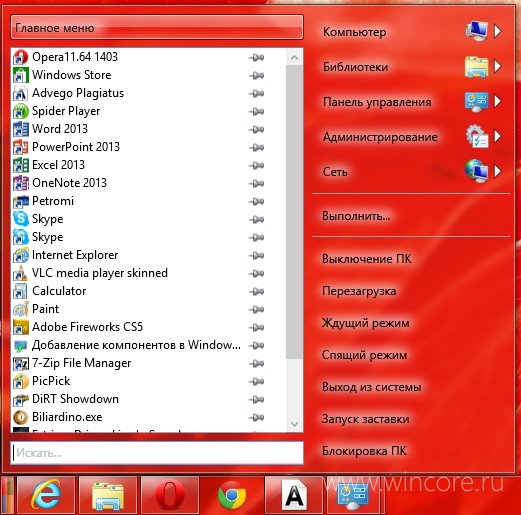Image resolution: width=521 pixels, height=515 pixels.
Task: Click the Главное меню header bar
Action: pyautogui.click(x=157, y=27)
